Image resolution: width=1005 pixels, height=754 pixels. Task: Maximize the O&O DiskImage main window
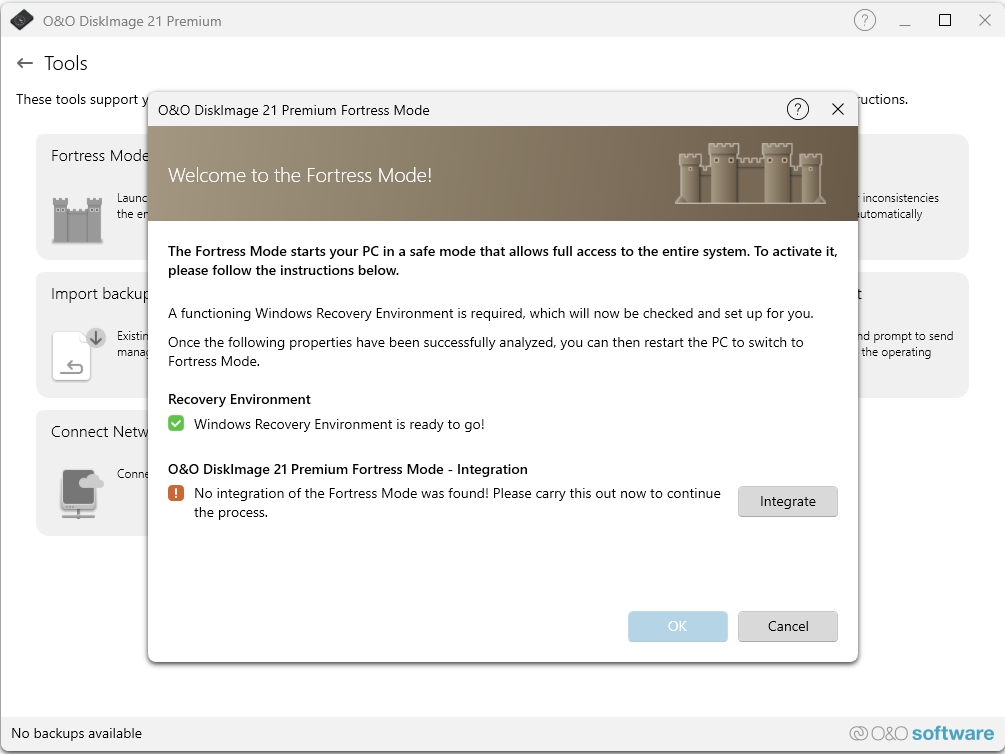click(944, 20)
